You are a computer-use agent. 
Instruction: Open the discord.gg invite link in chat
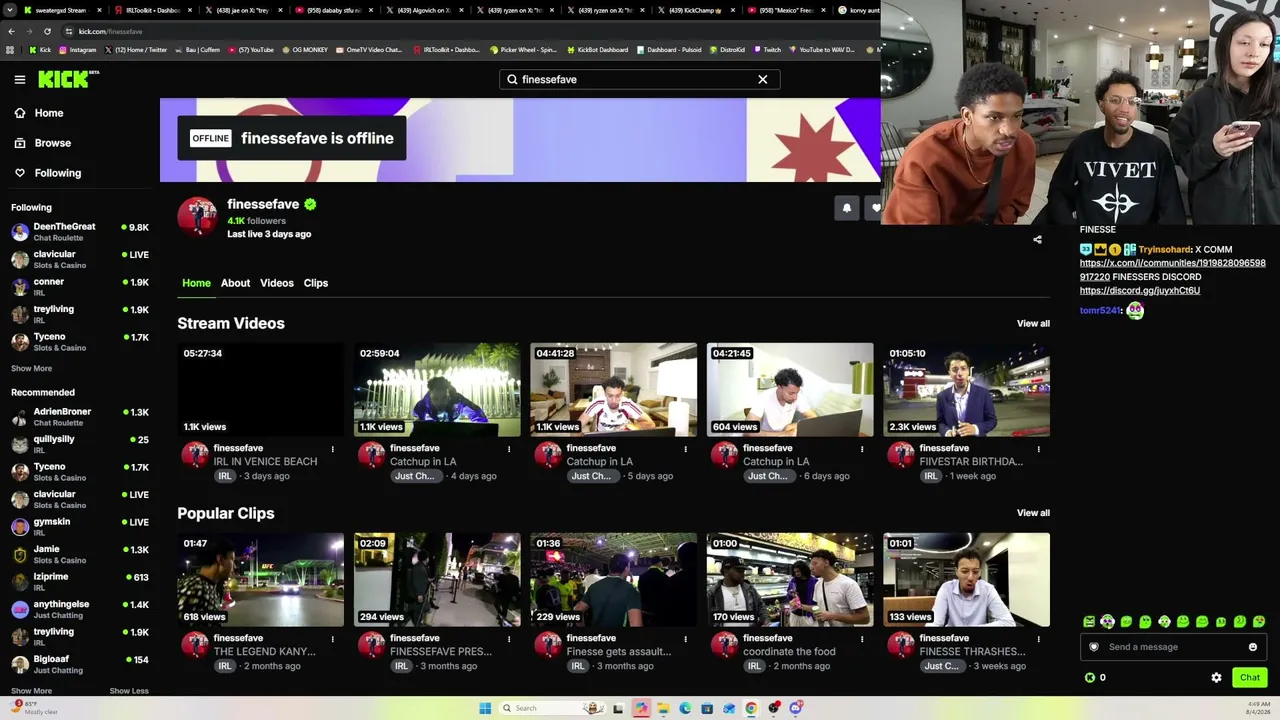click(x=1140, y=290)
